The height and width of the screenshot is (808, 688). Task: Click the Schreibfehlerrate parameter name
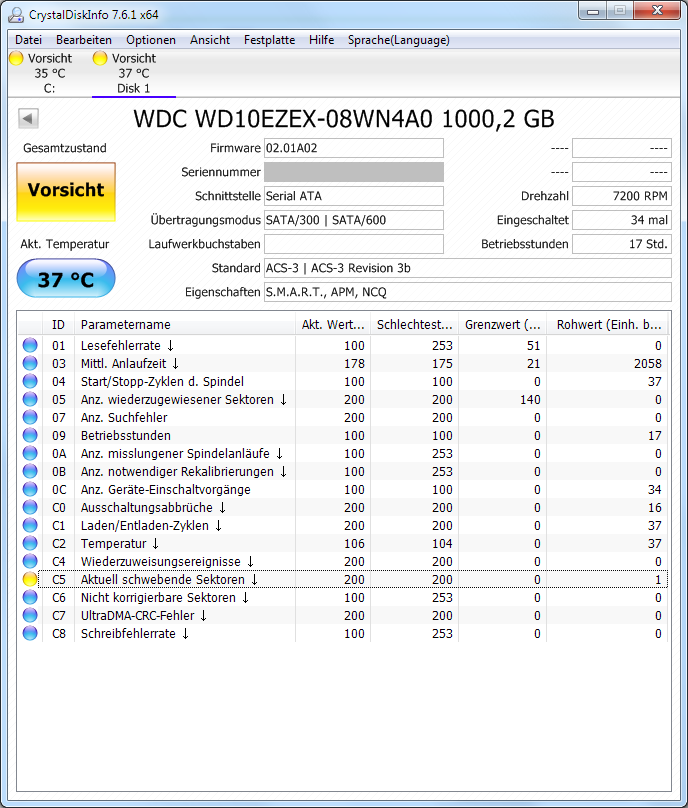[128, 633]
